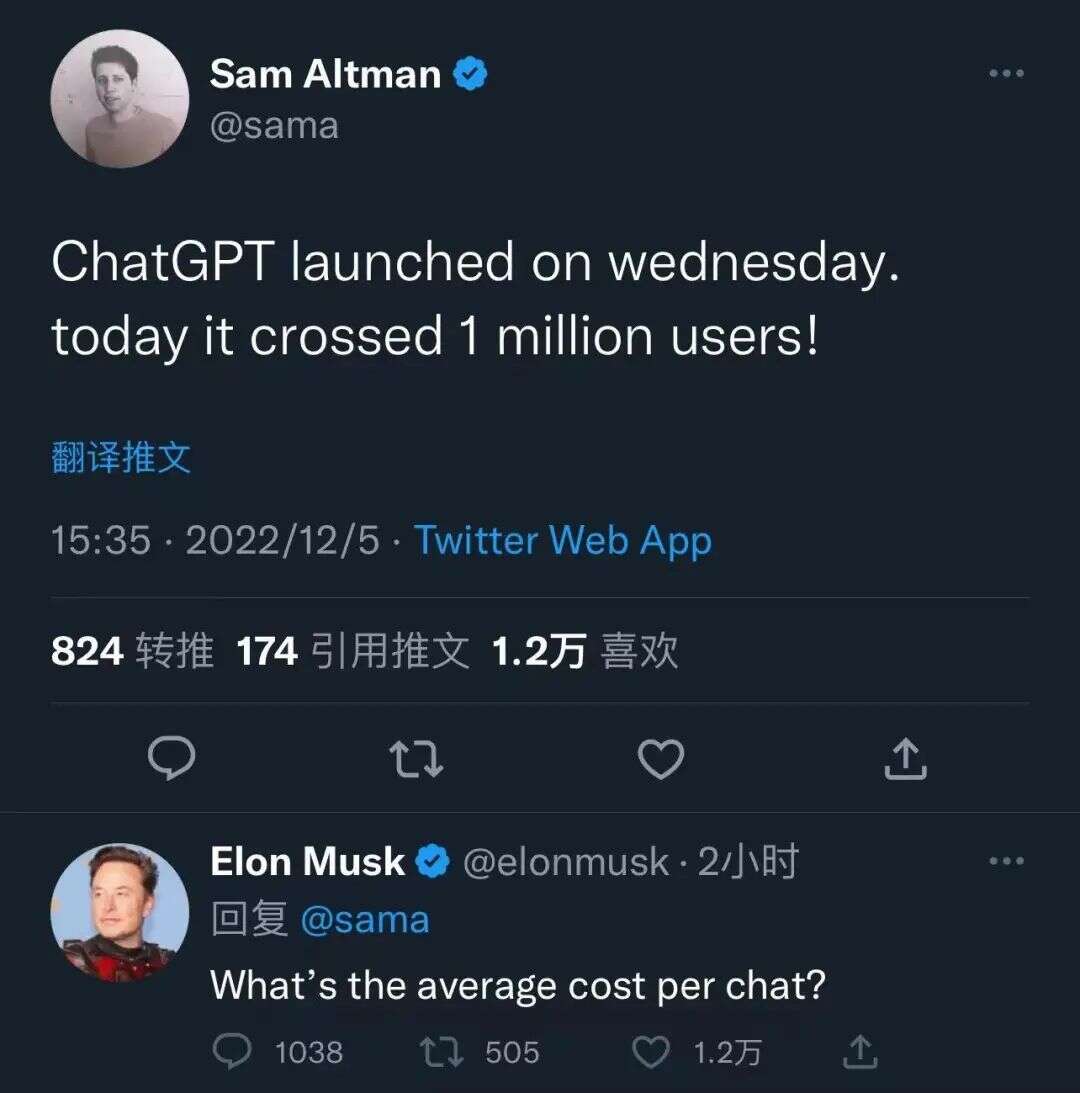Click the 翻译推文 translate link

click(122, 458)
